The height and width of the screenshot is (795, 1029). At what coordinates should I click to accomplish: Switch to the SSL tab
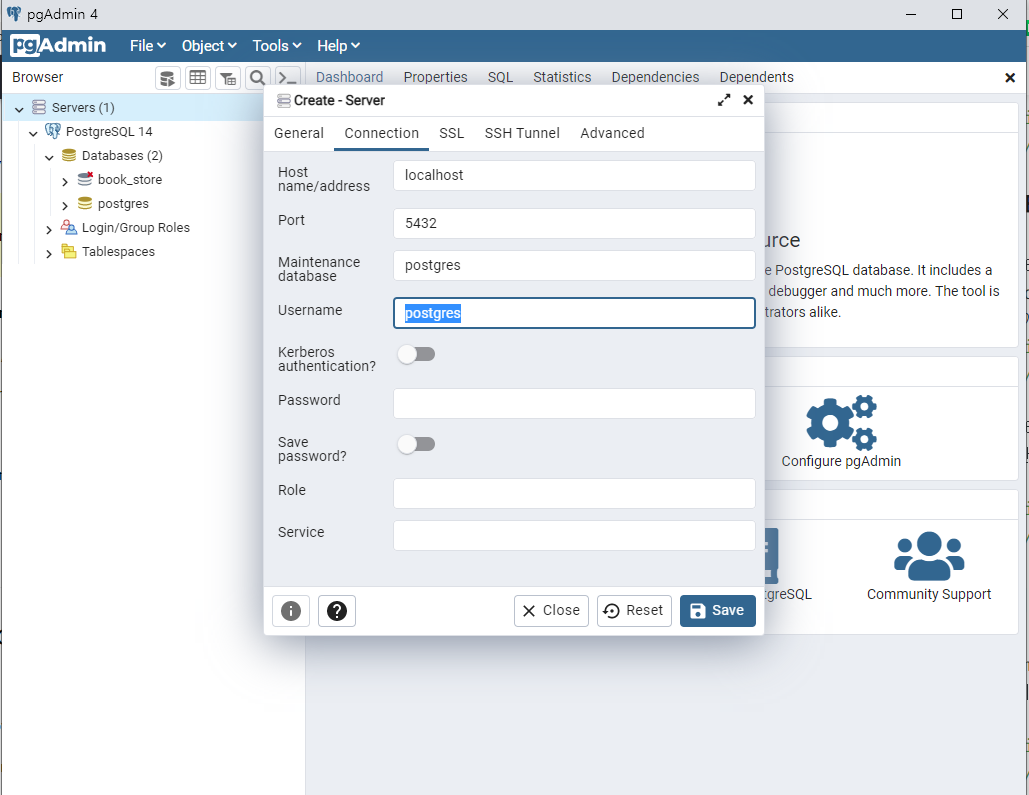point(452,133)
